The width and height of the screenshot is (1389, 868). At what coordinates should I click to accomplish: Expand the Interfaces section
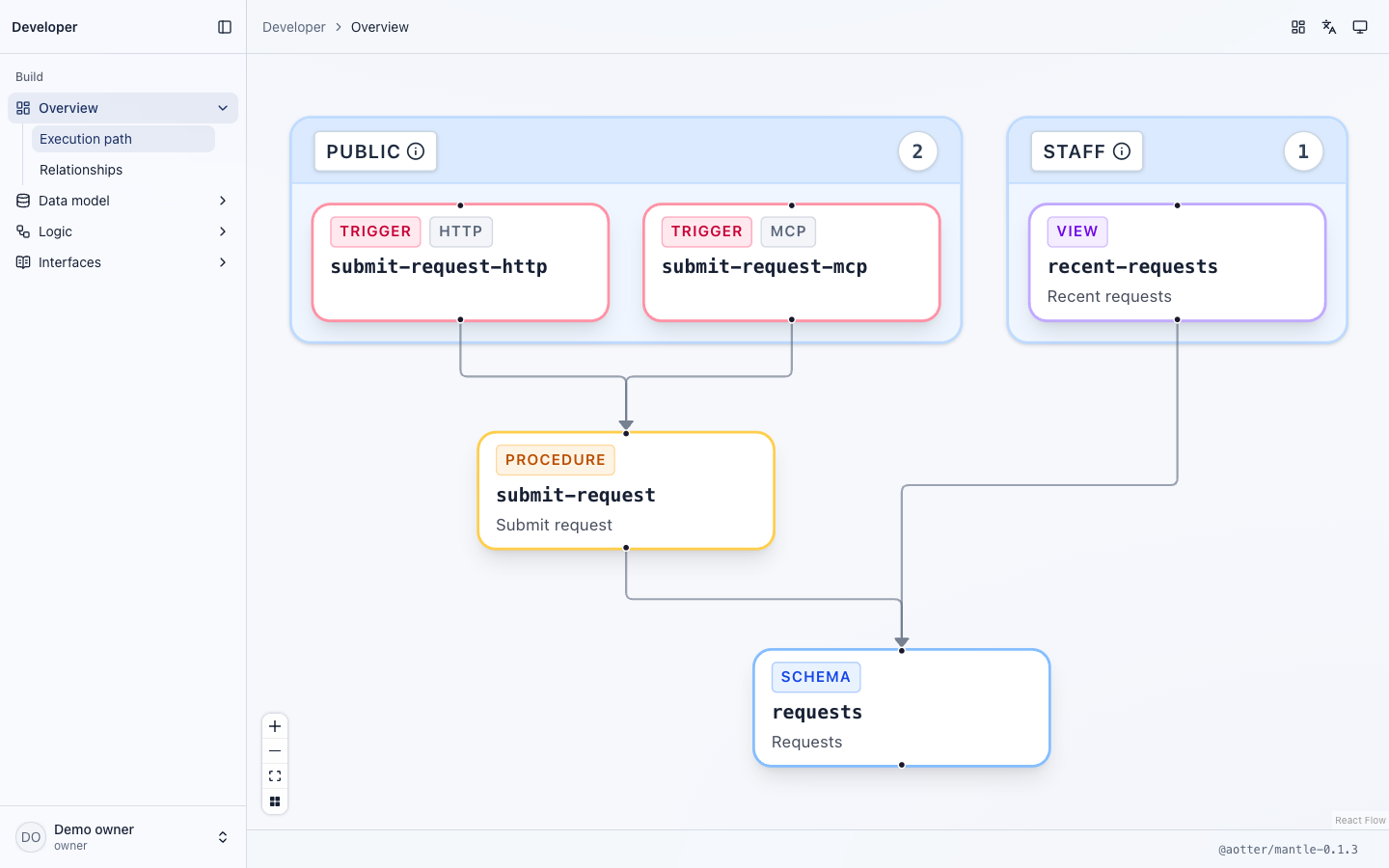tap(223, 262)
